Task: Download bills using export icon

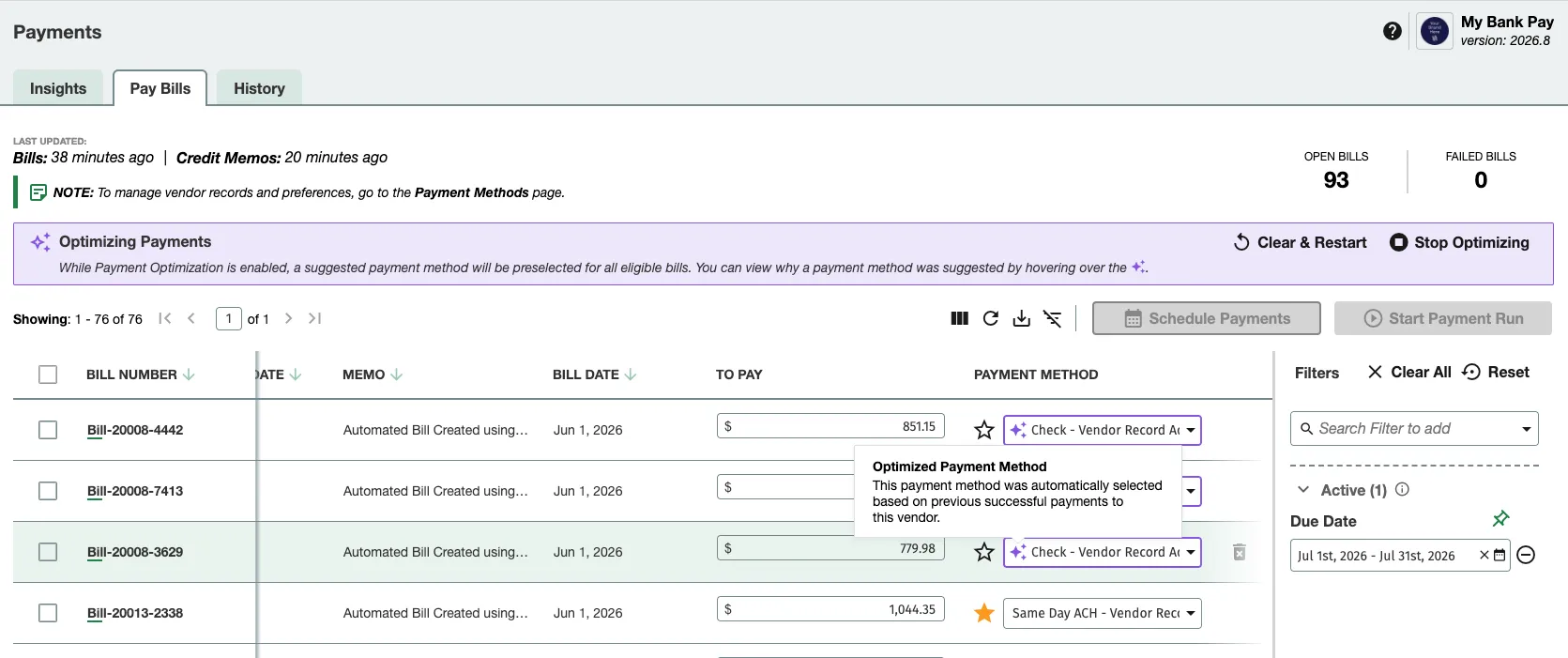Action: coord(1022,318)
